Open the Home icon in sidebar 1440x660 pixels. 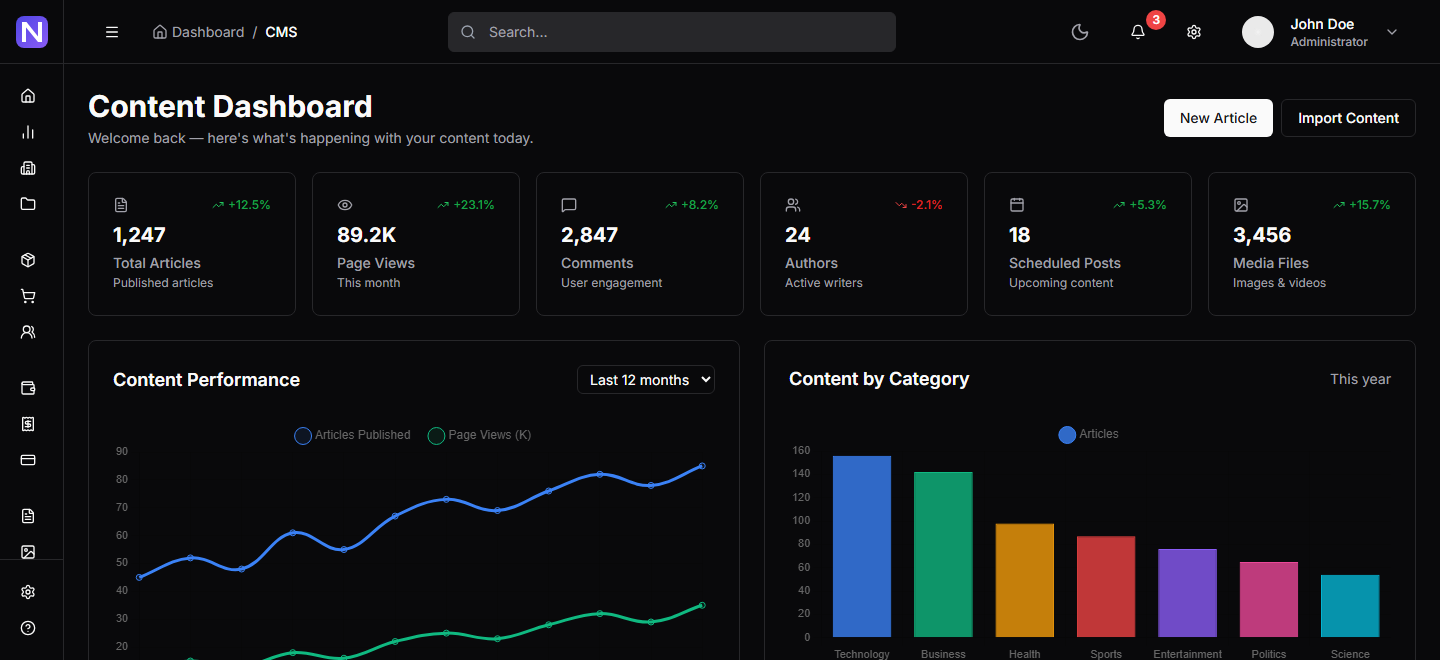tap(28, 96)
